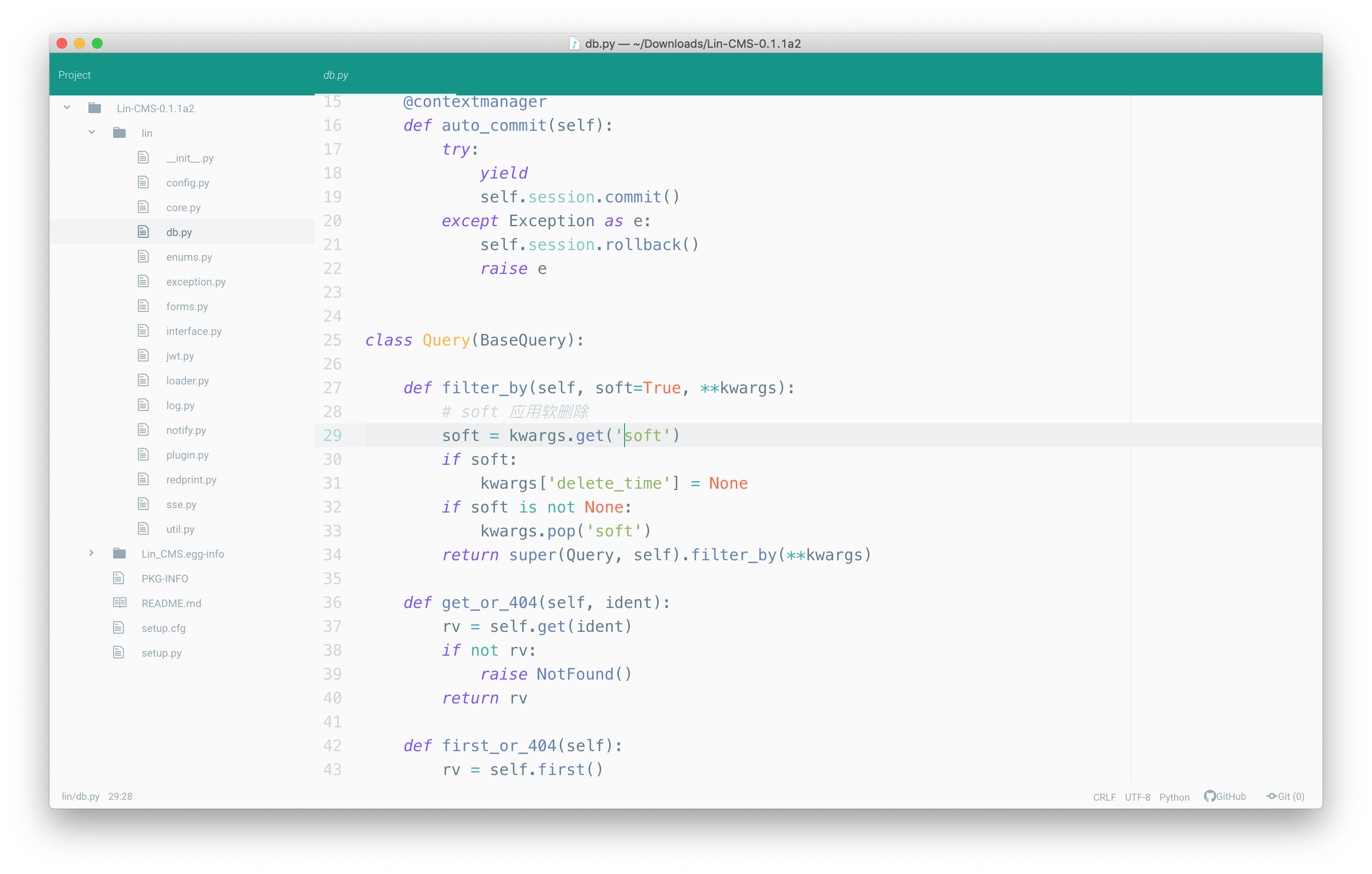Click UTF-8 to change file encoding
The width and height of the screenshot is (1372, 874).
1137,797
